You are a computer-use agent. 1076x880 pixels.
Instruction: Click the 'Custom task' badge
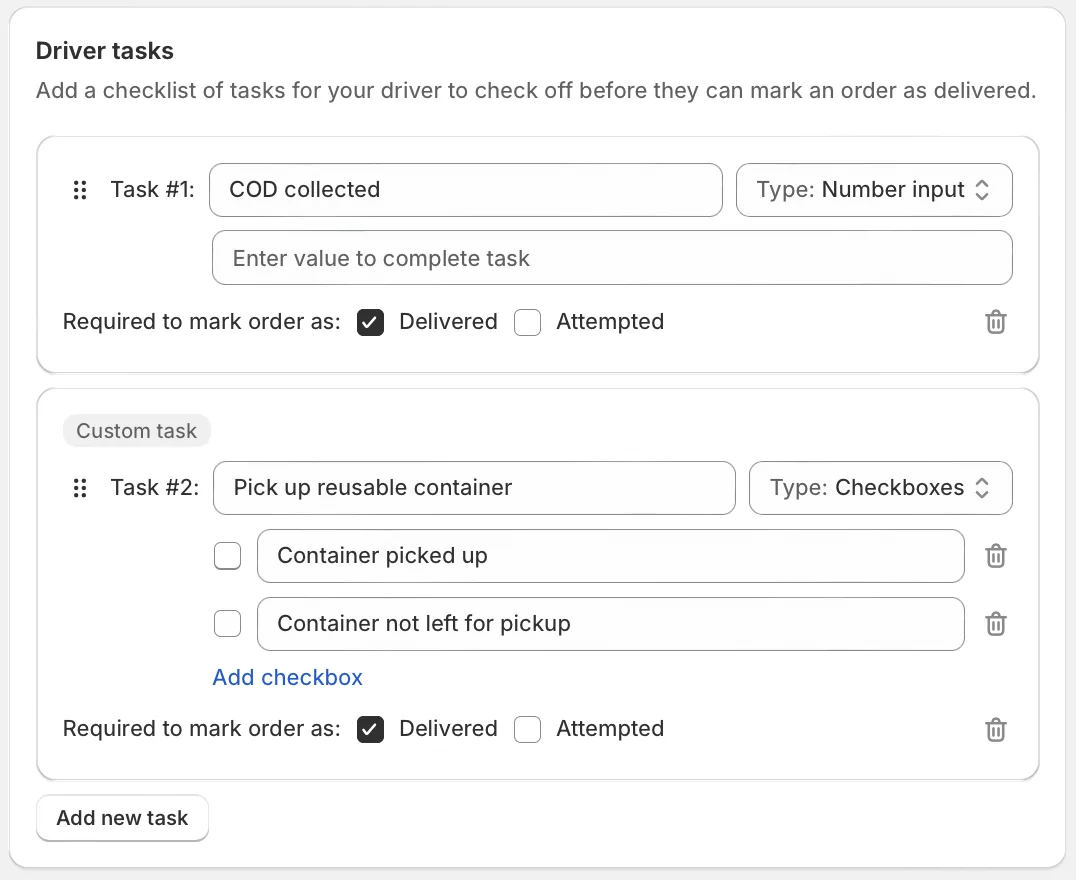click(x=137, y=431)
